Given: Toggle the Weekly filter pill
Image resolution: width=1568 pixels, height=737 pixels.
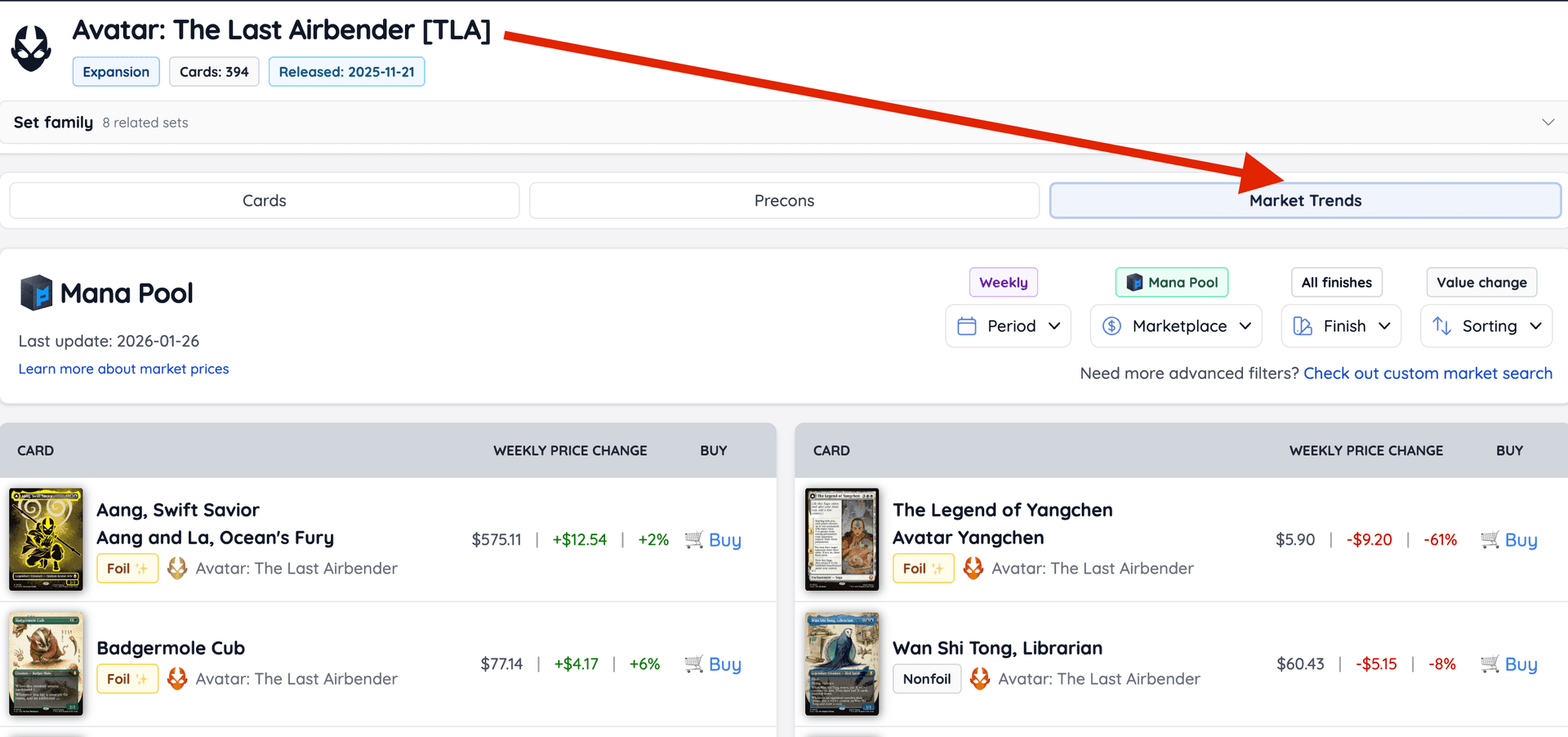Looking at the screenshot, I should pos(1003,282).
